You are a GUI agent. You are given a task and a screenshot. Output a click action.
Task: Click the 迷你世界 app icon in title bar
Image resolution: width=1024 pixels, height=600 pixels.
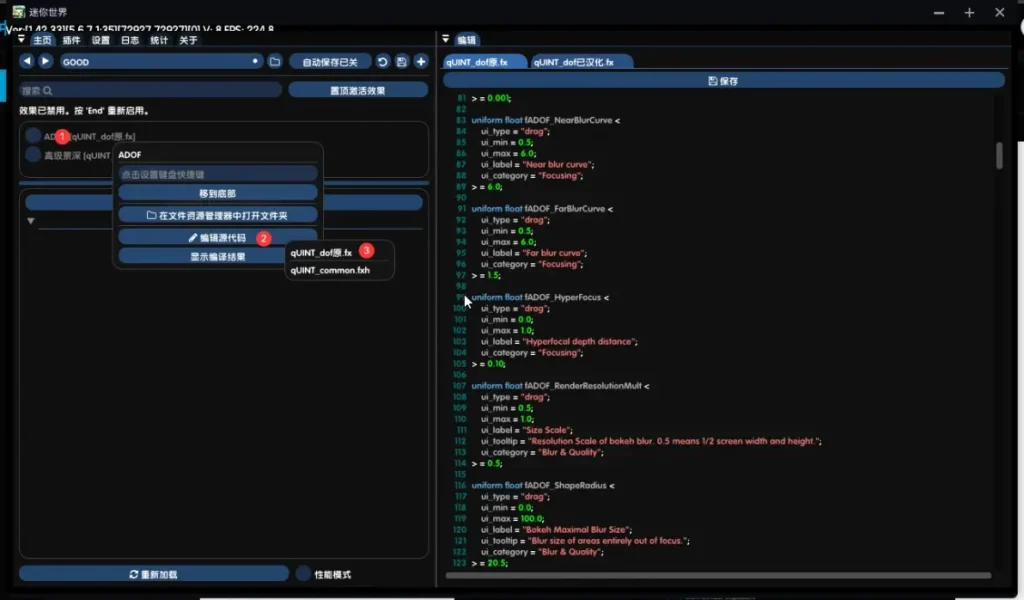pyautogui.click(x=18, y=12)
